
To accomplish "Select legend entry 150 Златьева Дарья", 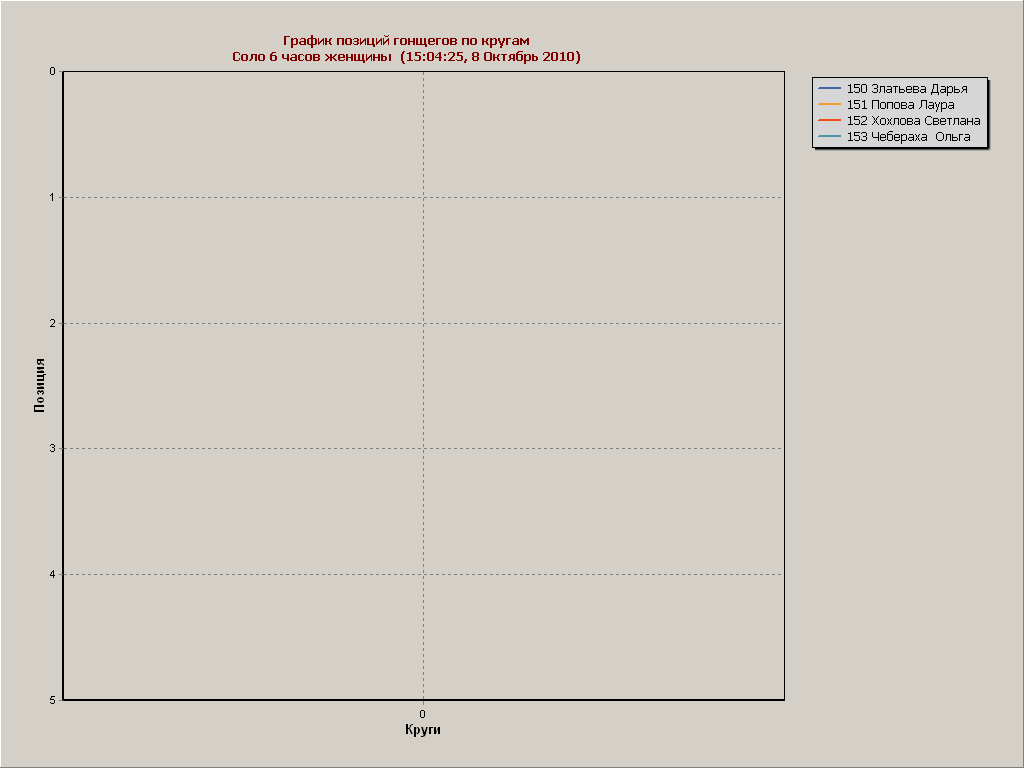I will point(907,89).
